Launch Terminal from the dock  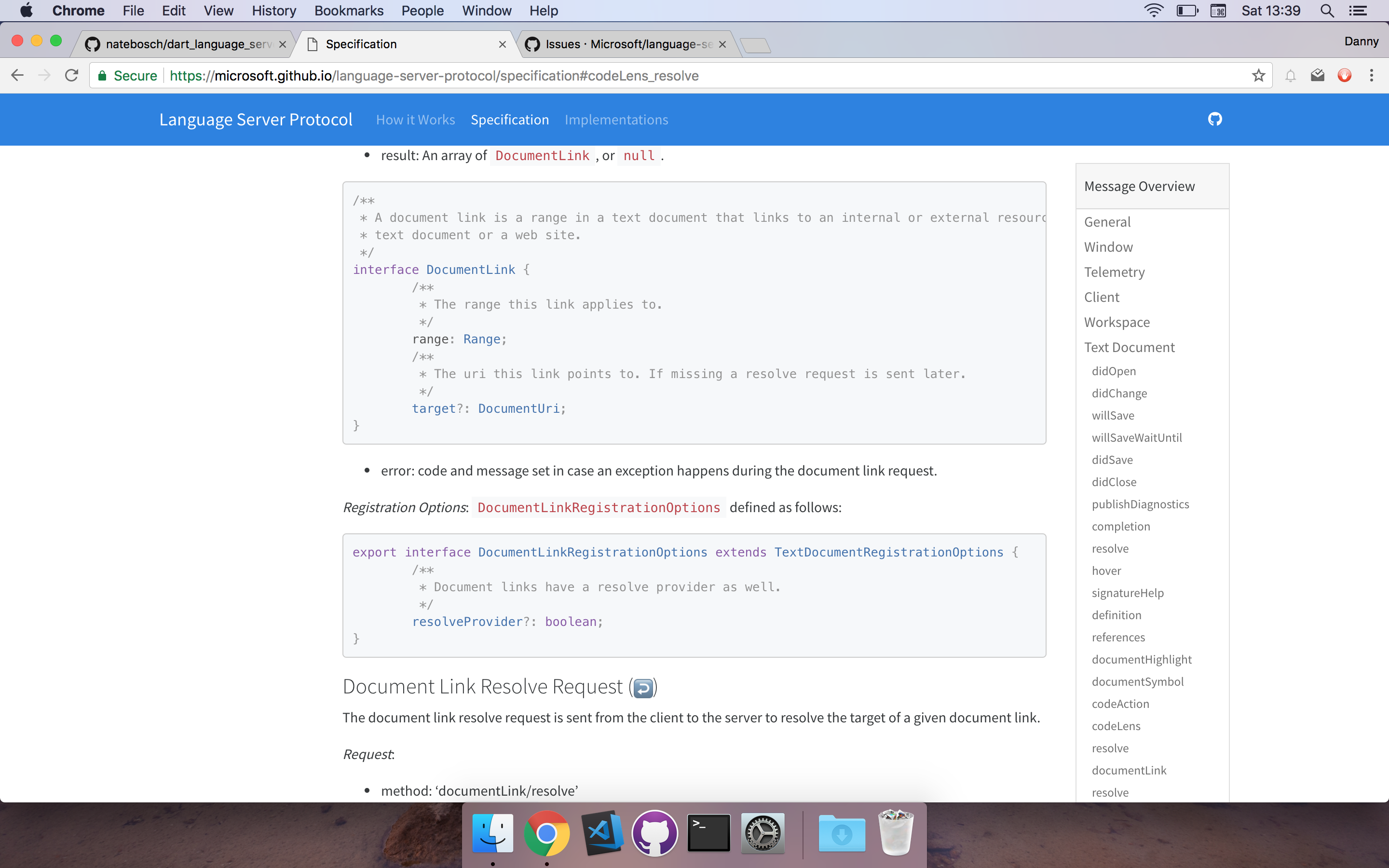tap(708, 832)
